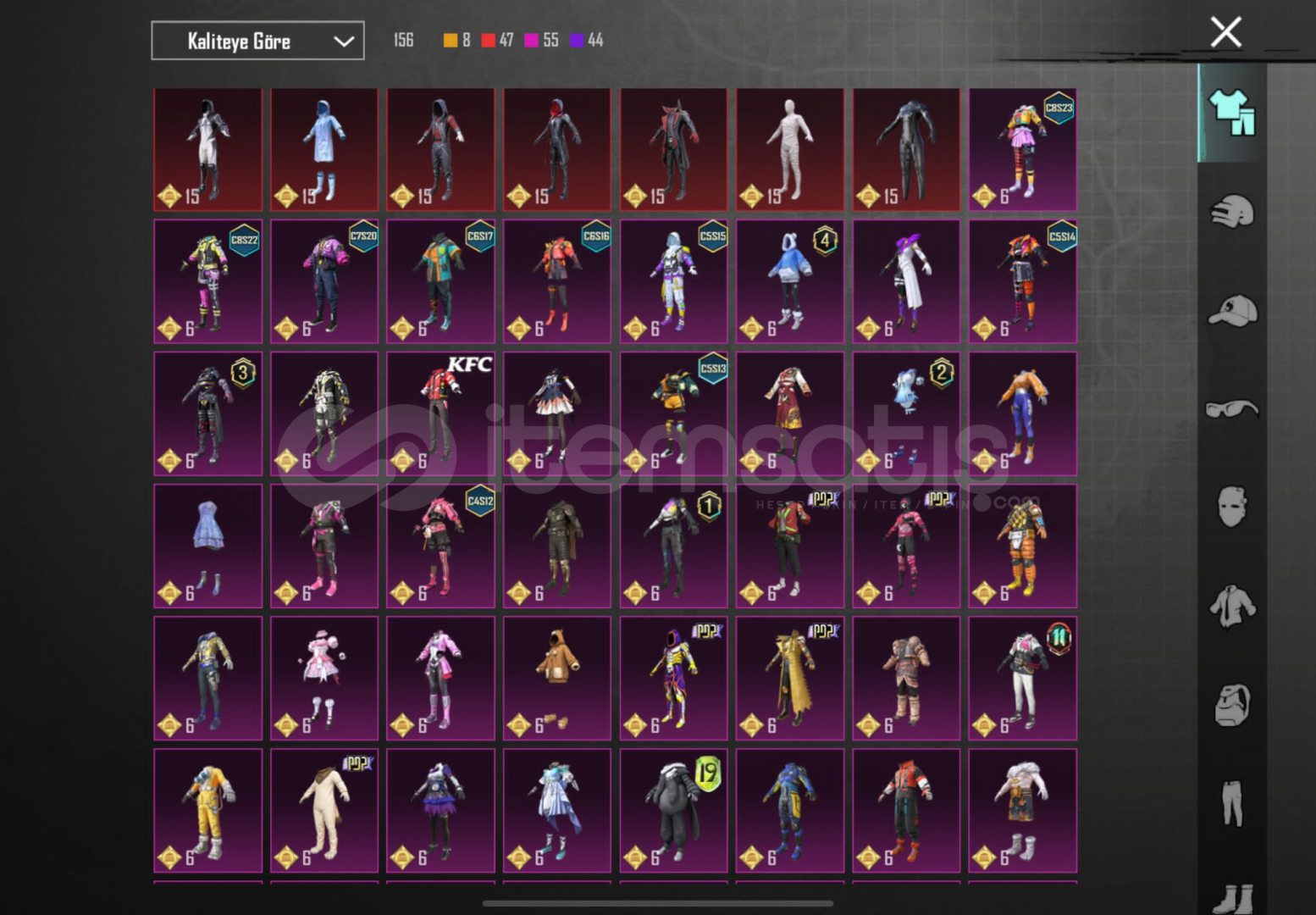
Task: Select the outfit with badge 19
Action: tap(673, 810)
